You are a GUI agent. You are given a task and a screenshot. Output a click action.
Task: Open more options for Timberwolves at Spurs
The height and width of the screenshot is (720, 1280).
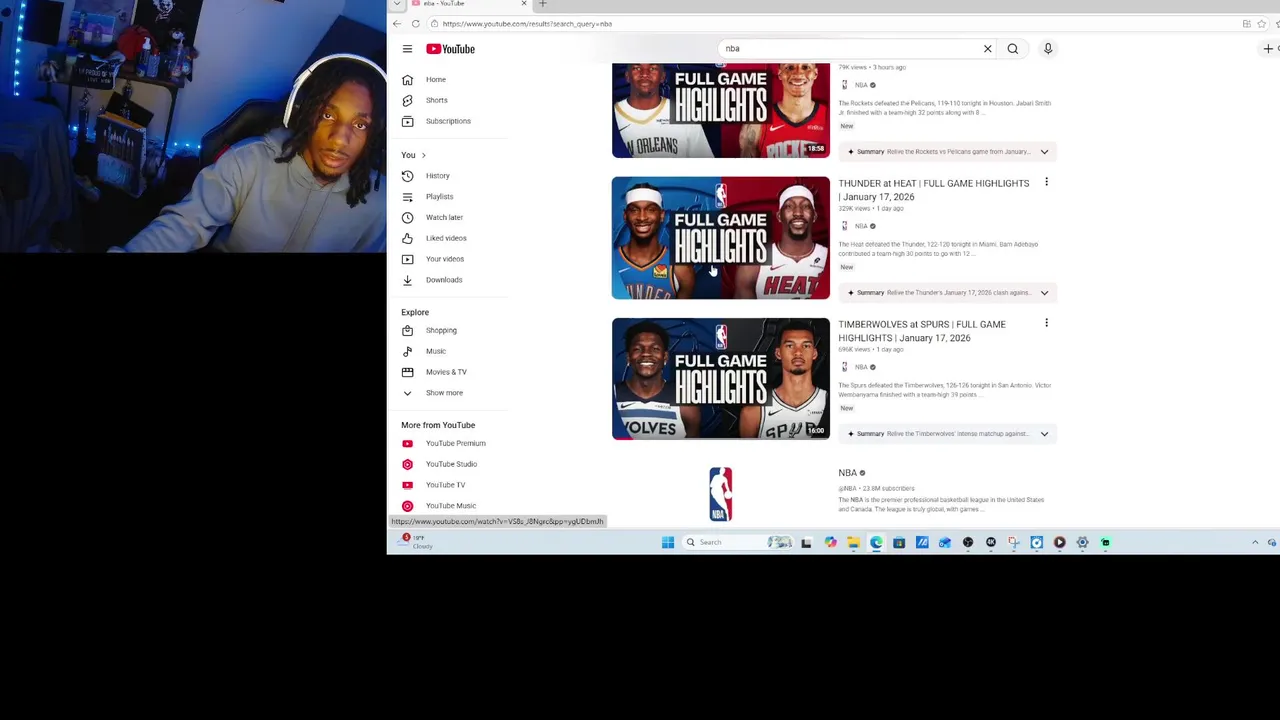tap(1046, 323)
